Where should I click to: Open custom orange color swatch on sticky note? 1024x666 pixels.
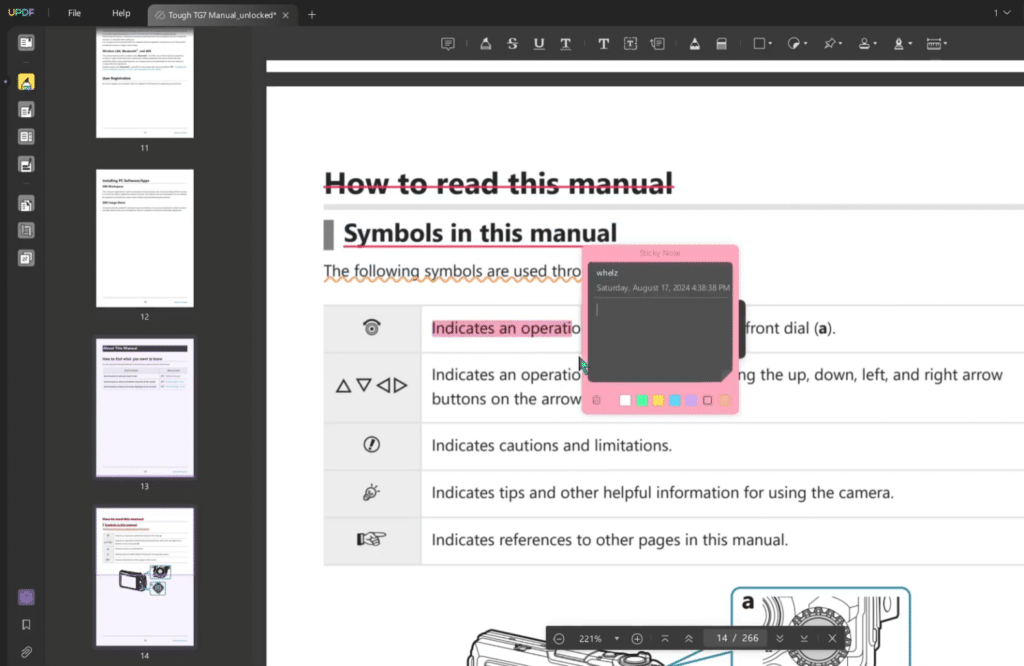click(724, 400)
